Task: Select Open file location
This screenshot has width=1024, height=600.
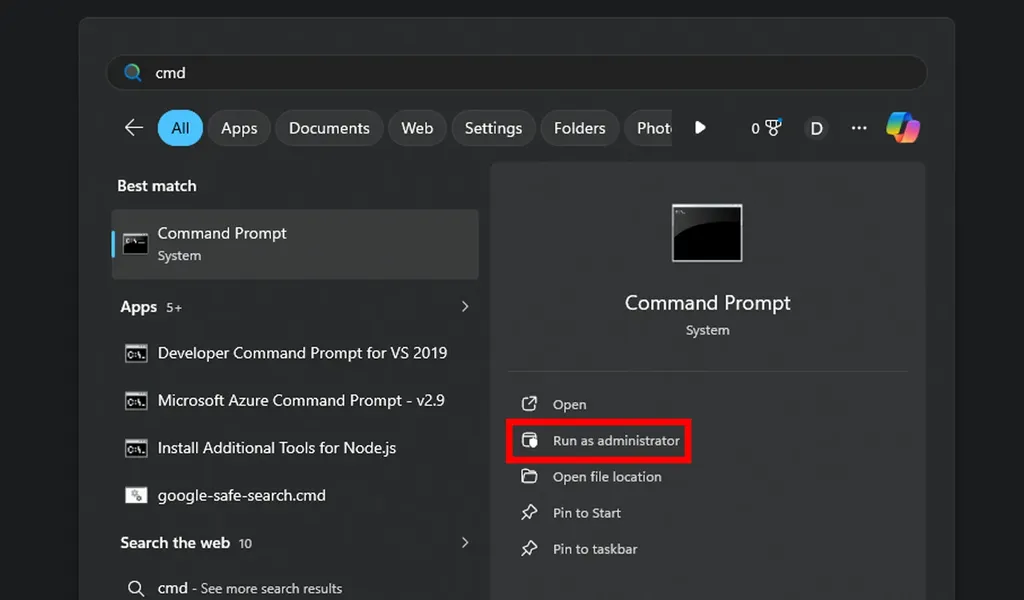Action: 606,477
